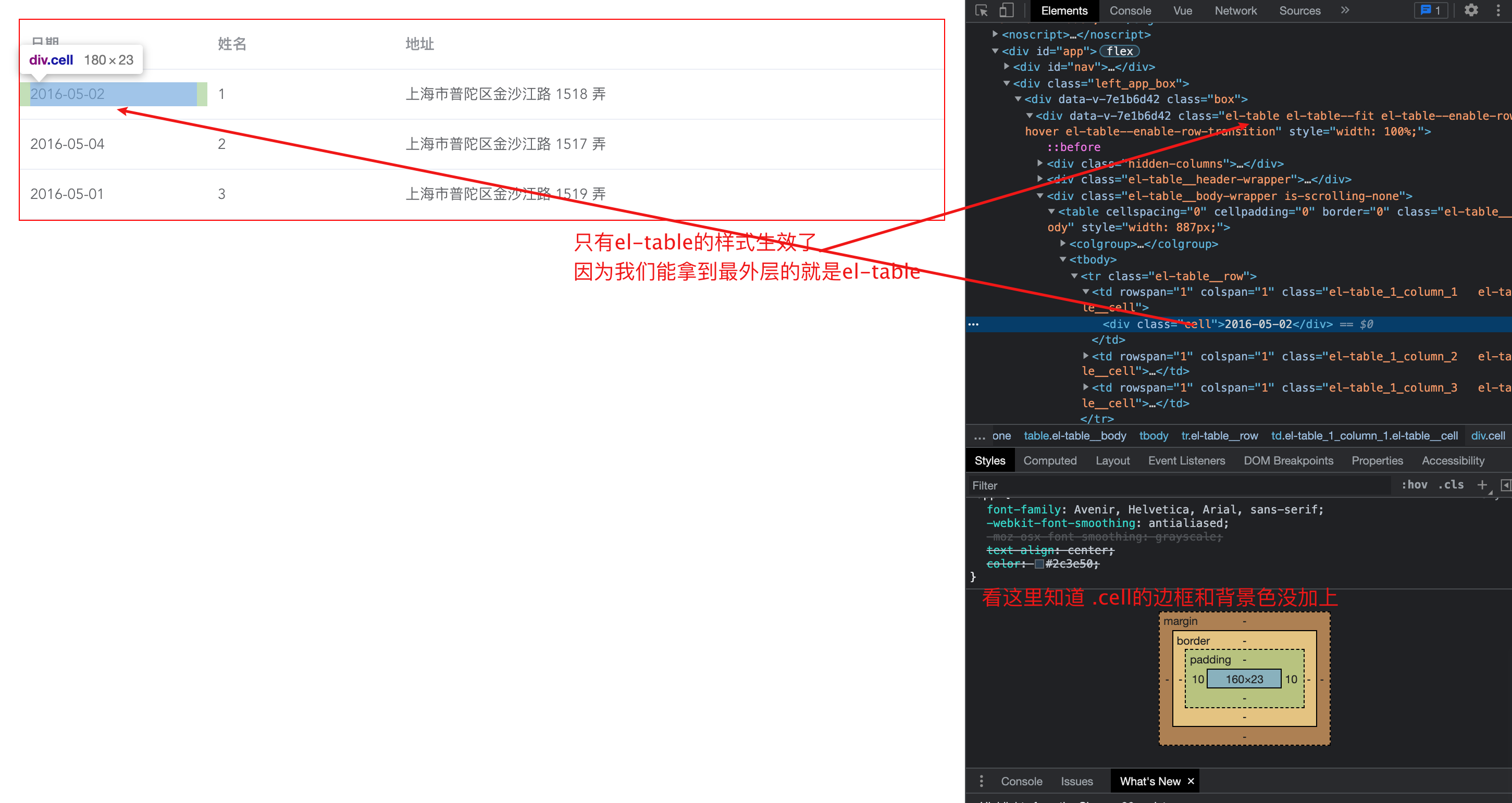
Task: Click font-family property in Styles pane
Action: click(1024, 509)
